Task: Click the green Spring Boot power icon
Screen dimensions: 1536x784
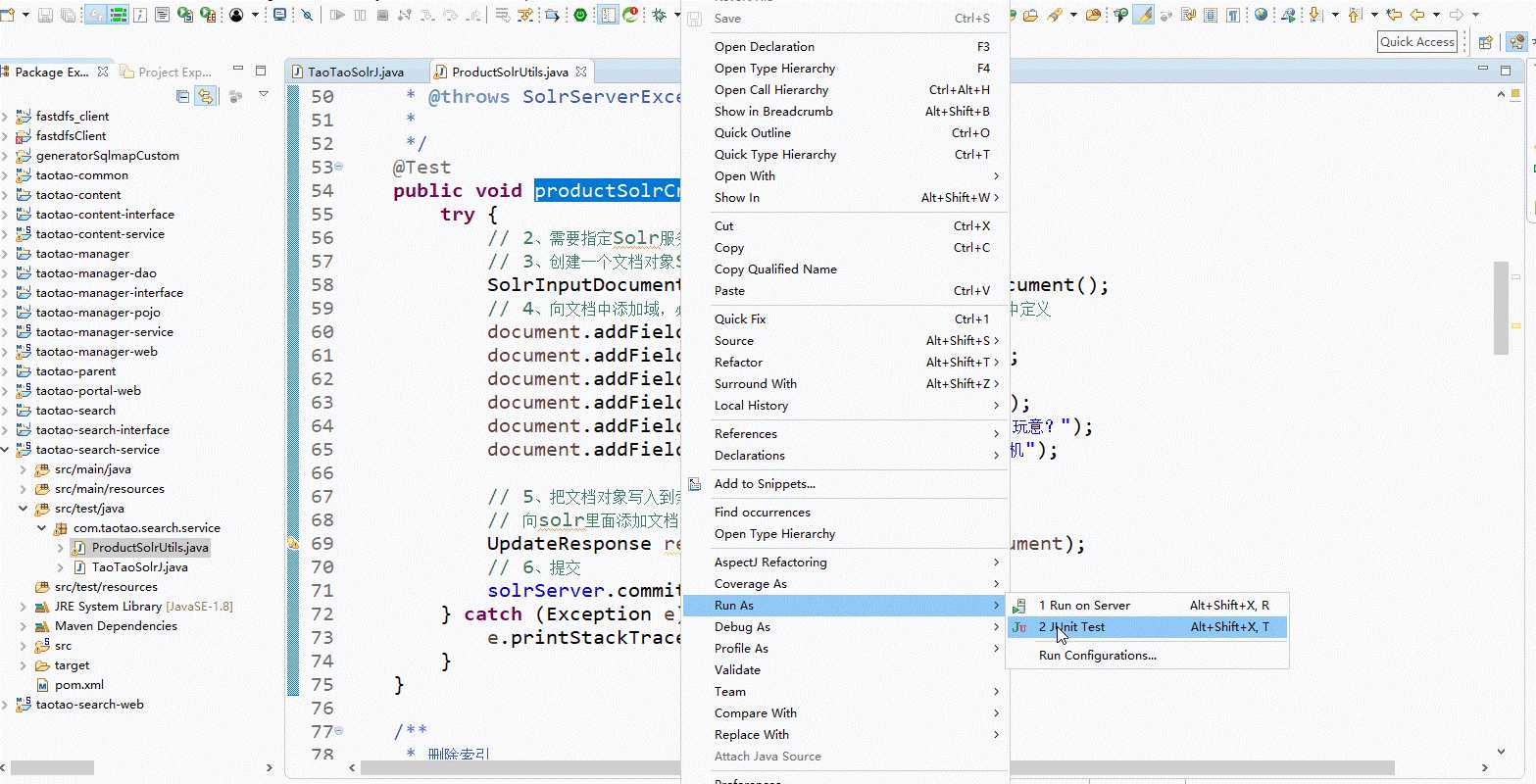Action: (580, 15)
